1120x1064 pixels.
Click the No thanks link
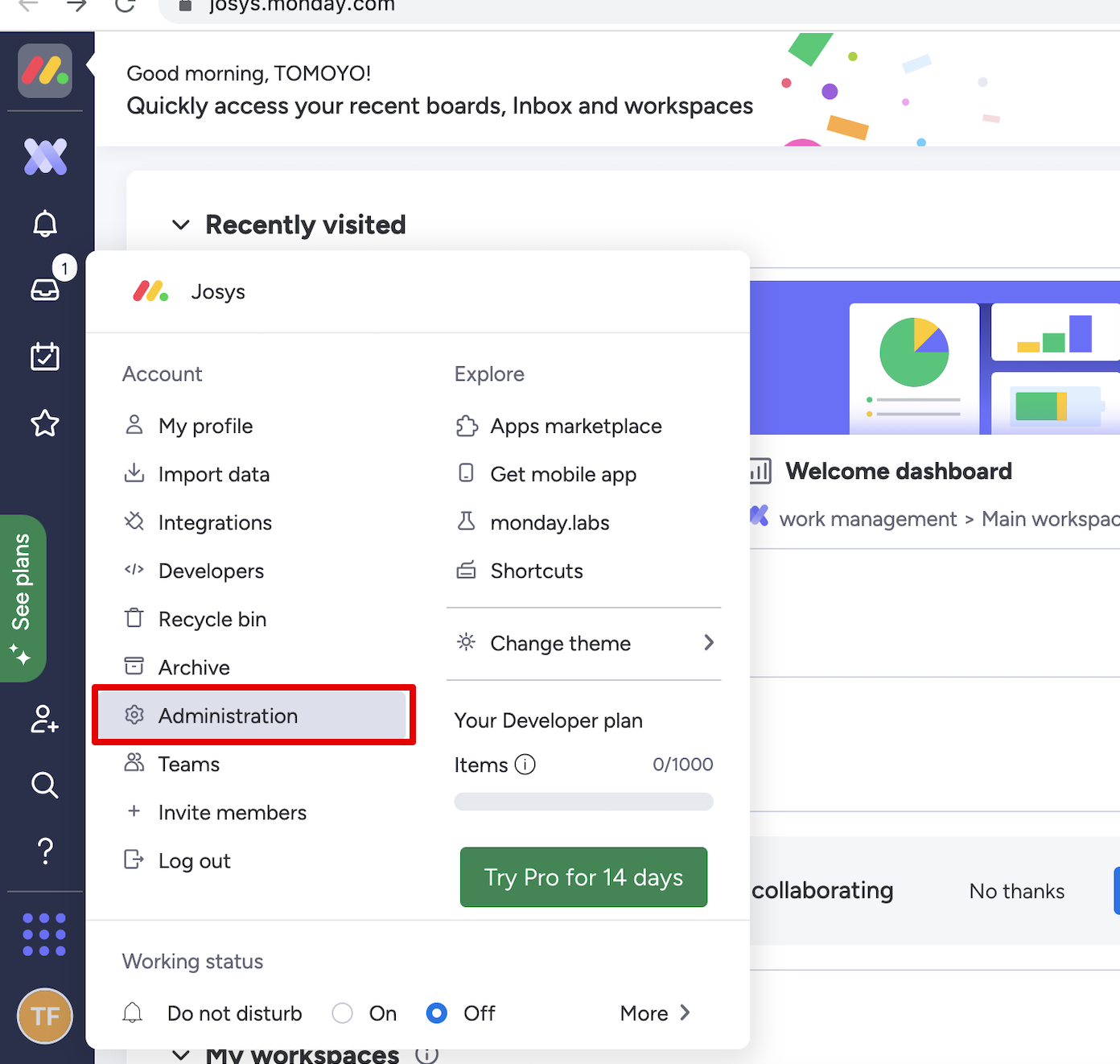click(x=1016, y=891)
